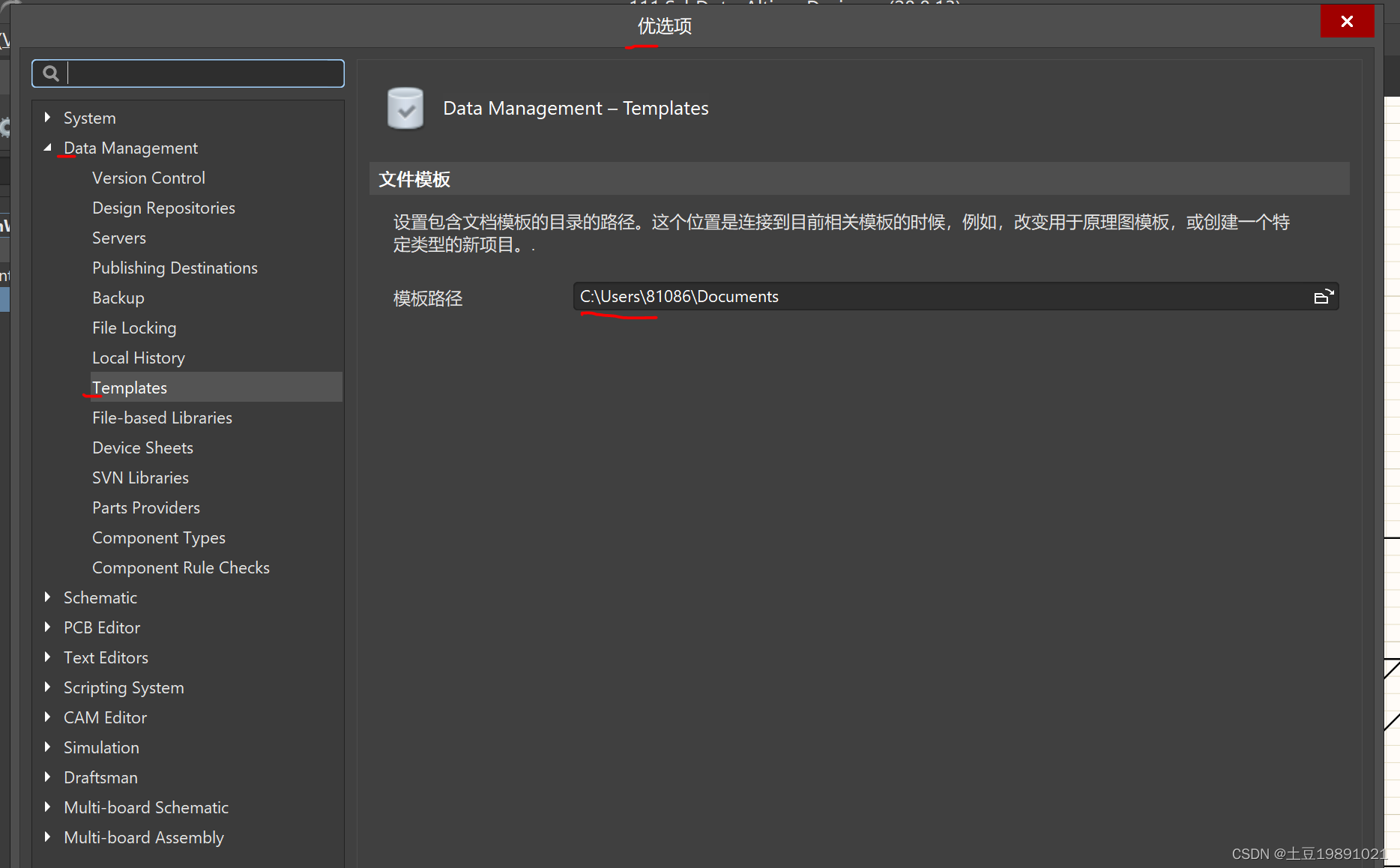
Task: Expand the Multi-board Assembly node
Action: 48,837
